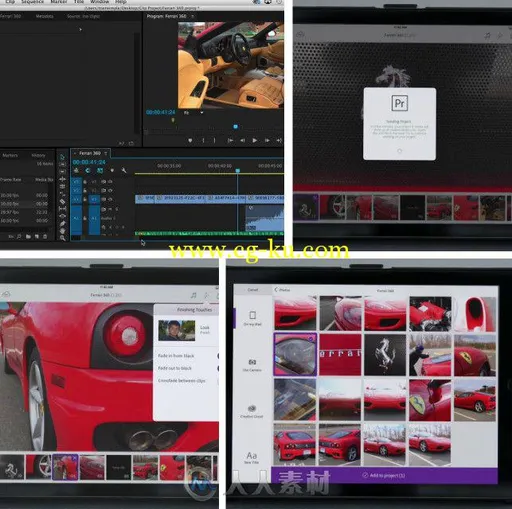
Task: Click the timeline timecode 00:00:41:24
Action: (89, 162)
